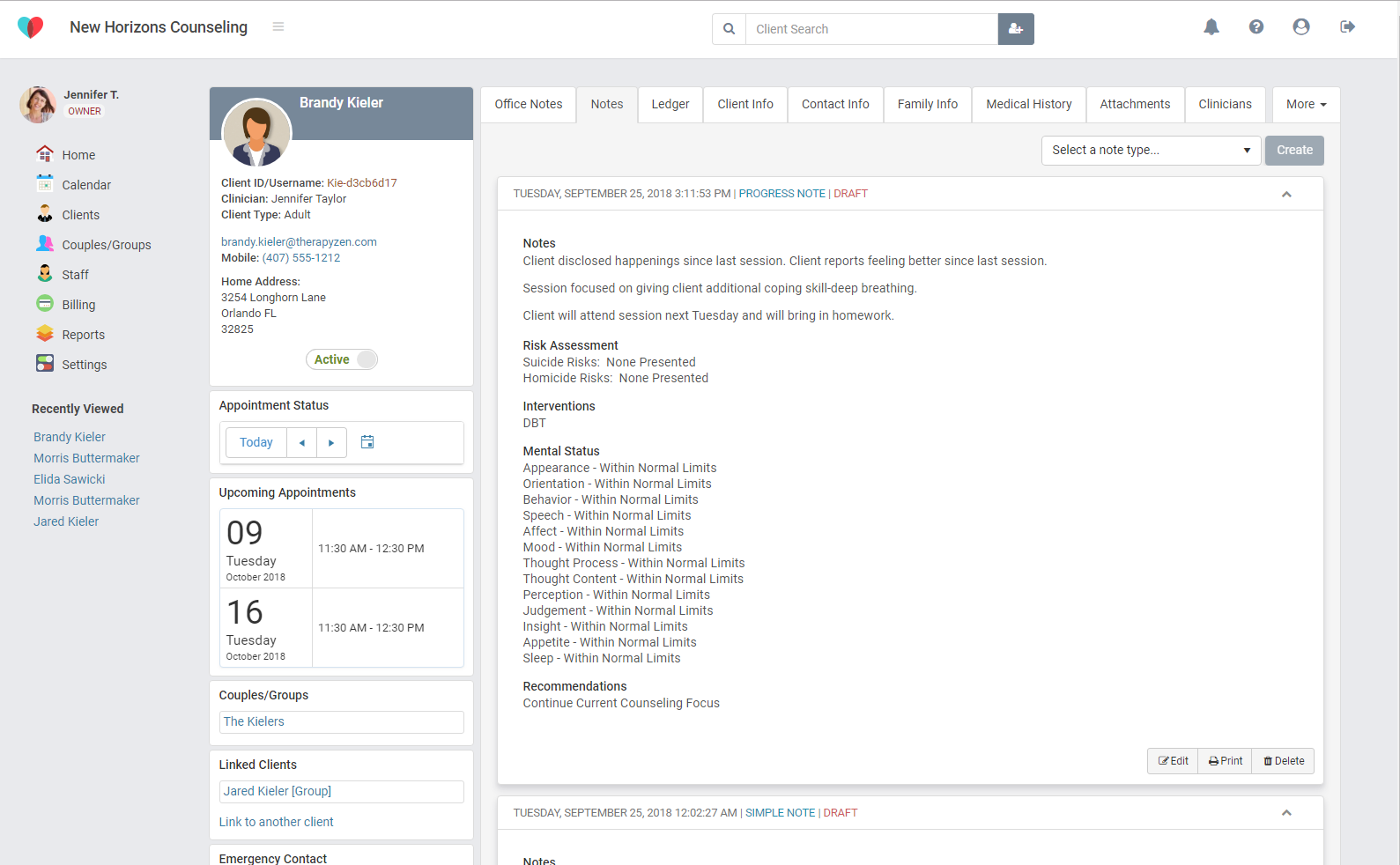
Task: Delete the progress note
Action: pyautogui.click(x=1284, y=761)
